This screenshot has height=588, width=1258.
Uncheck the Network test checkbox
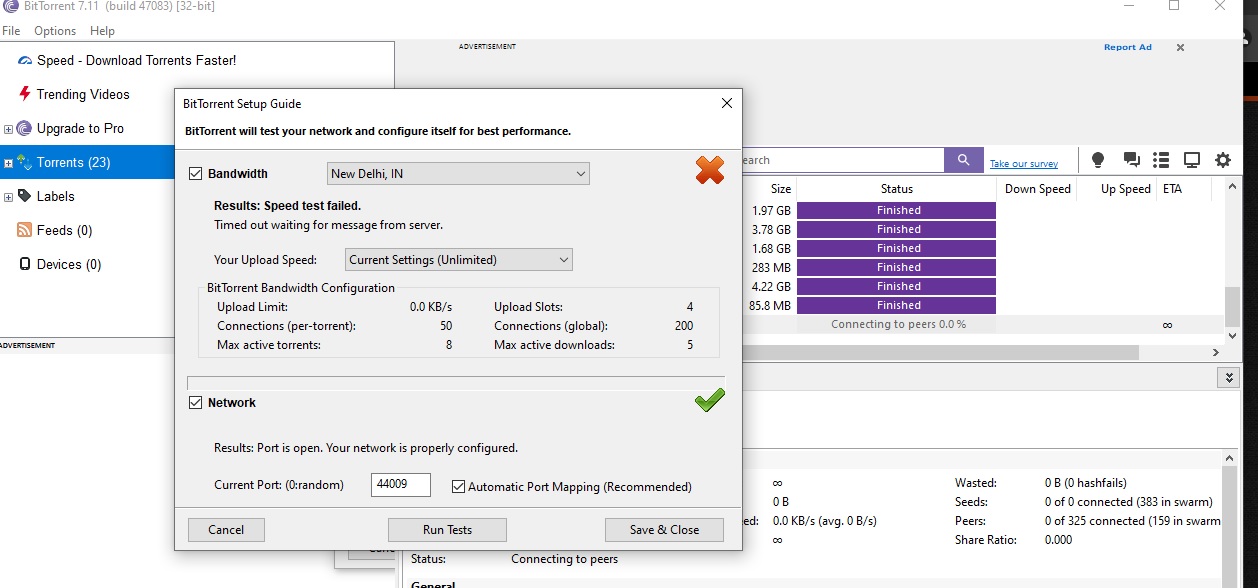(x=196, y=403)
